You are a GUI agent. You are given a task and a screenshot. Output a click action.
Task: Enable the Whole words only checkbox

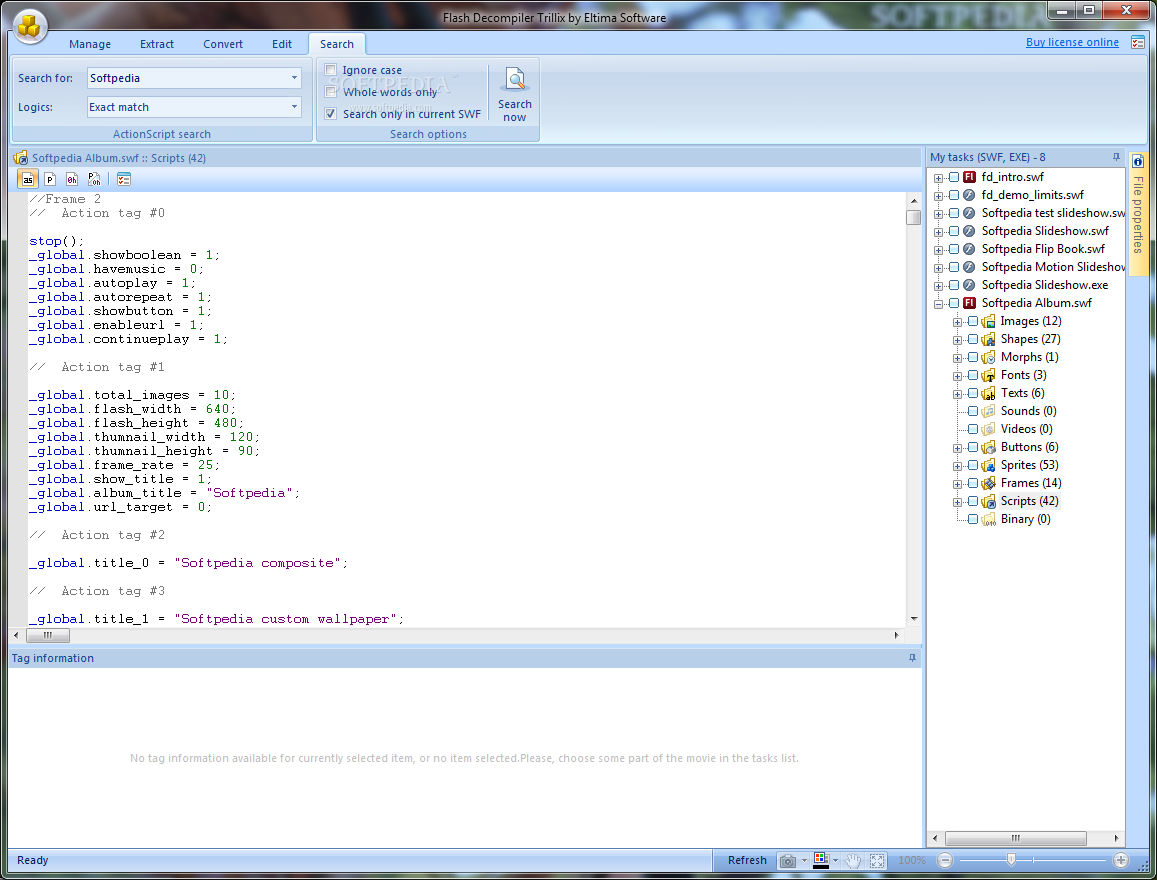(331, 91)
